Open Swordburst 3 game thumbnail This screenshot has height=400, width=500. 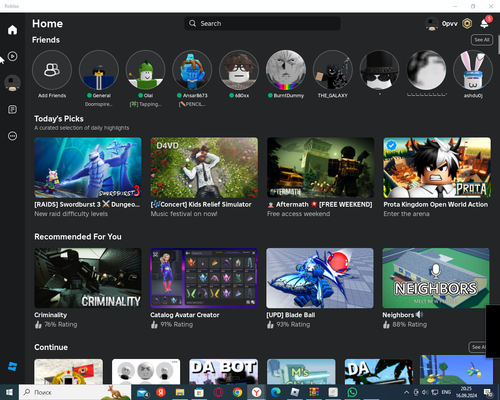(x=88, y=168)
